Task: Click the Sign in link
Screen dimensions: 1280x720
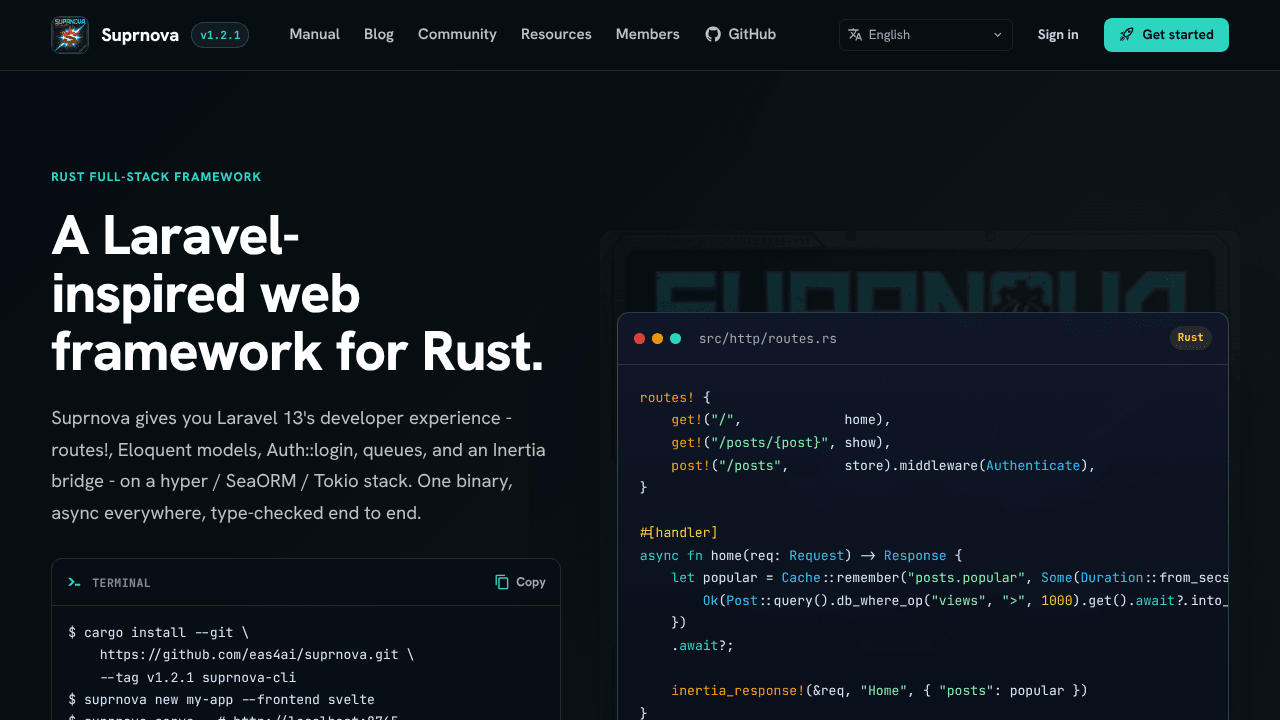Action: (1058, 35)
